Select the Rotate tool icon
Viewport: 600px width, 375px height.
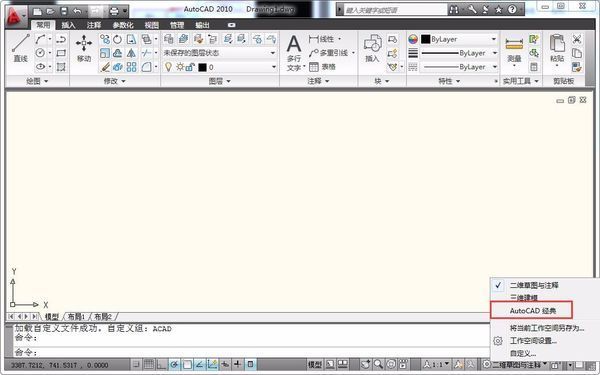[117, 39]
